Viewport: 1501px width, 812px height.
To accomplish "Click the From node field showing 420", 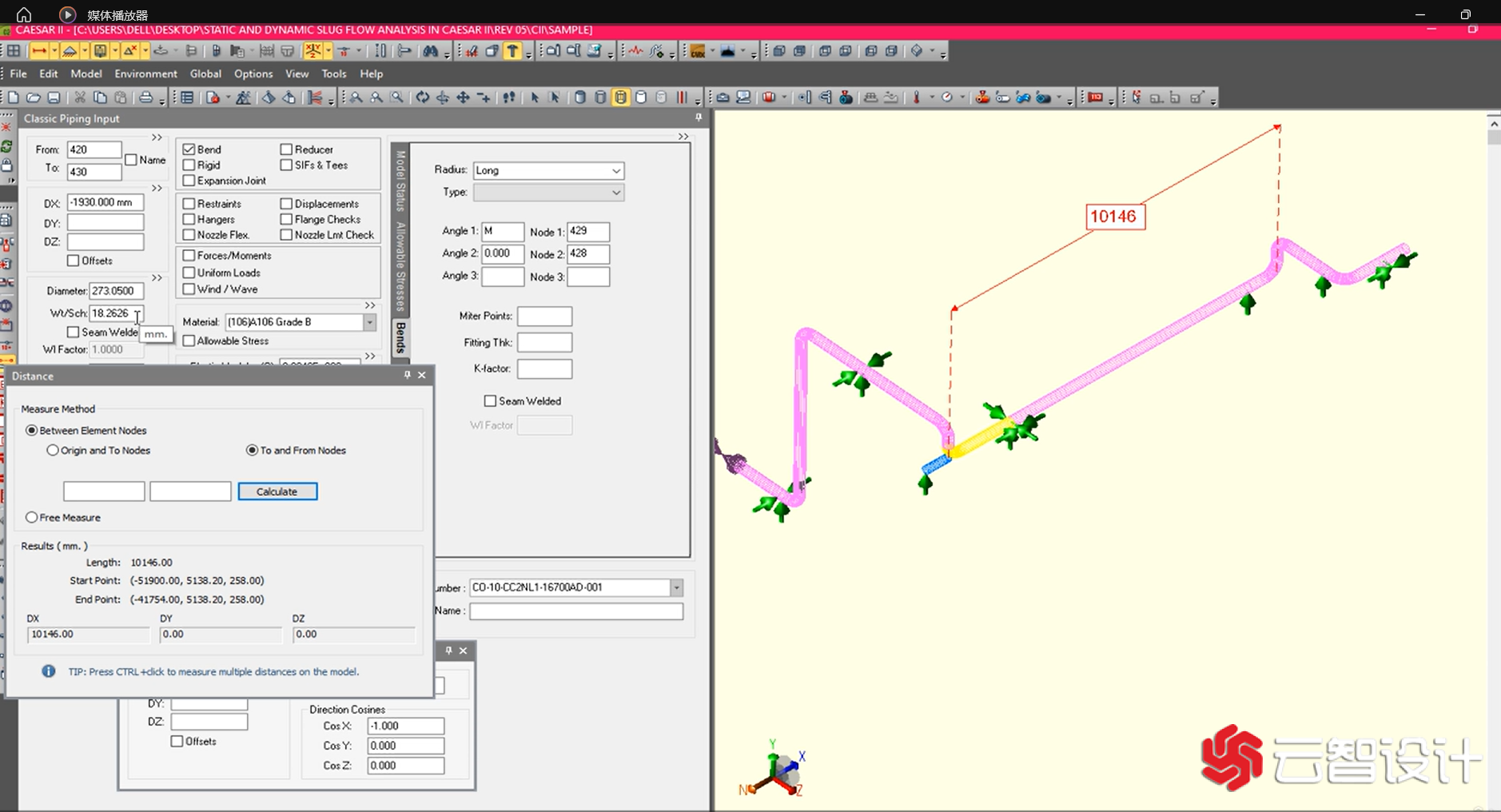I will tap(94, 149).
